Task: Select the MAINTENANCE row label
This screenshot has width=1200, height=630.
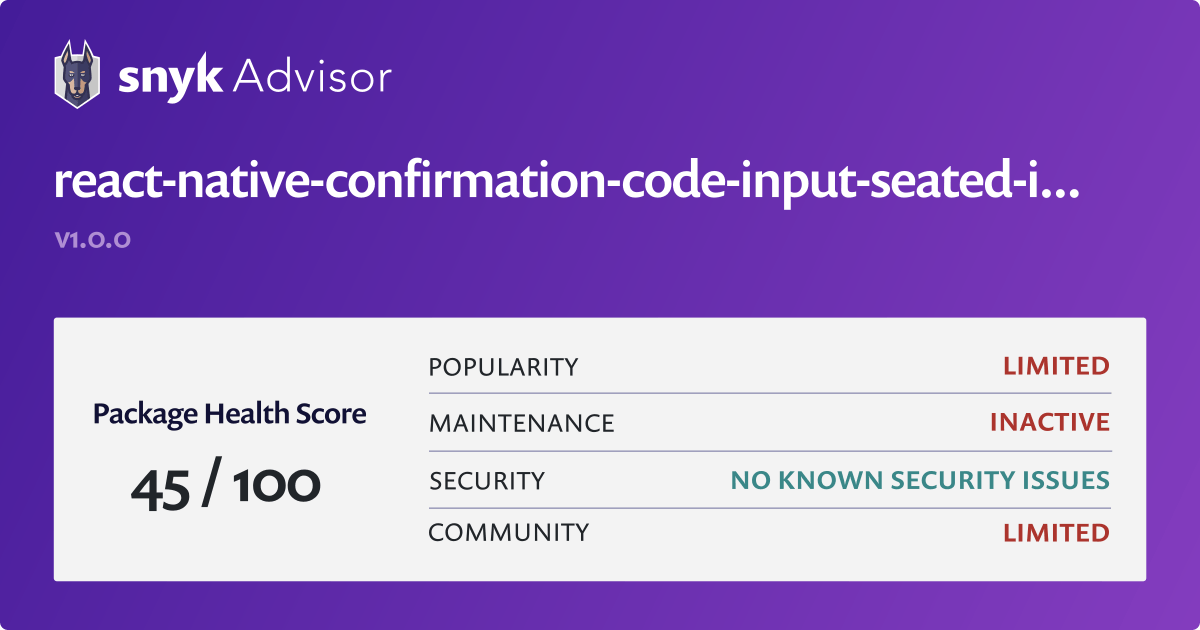Action: [521, 423]
